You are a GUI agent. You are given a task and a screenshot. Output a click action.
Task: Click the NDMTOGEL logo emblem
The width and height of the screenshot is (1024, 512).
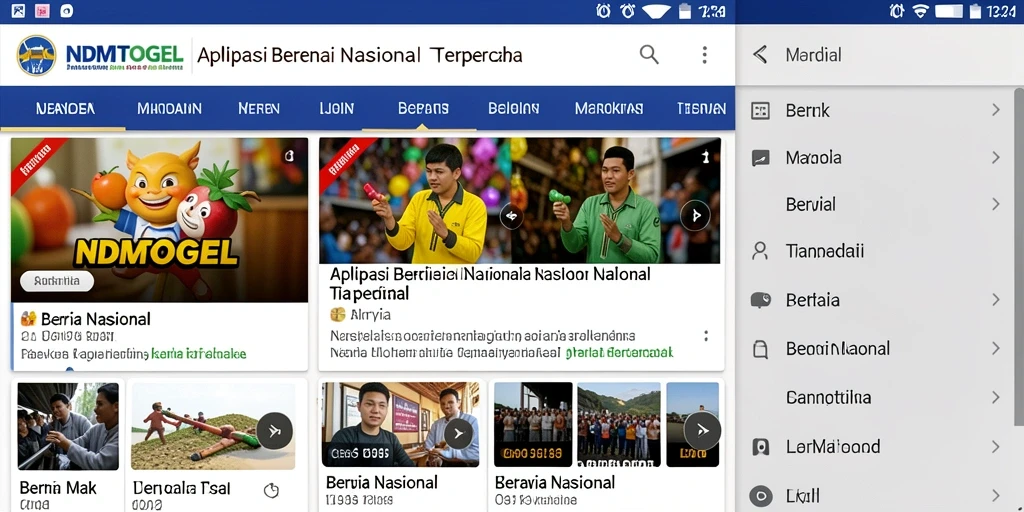pos(36,55)
